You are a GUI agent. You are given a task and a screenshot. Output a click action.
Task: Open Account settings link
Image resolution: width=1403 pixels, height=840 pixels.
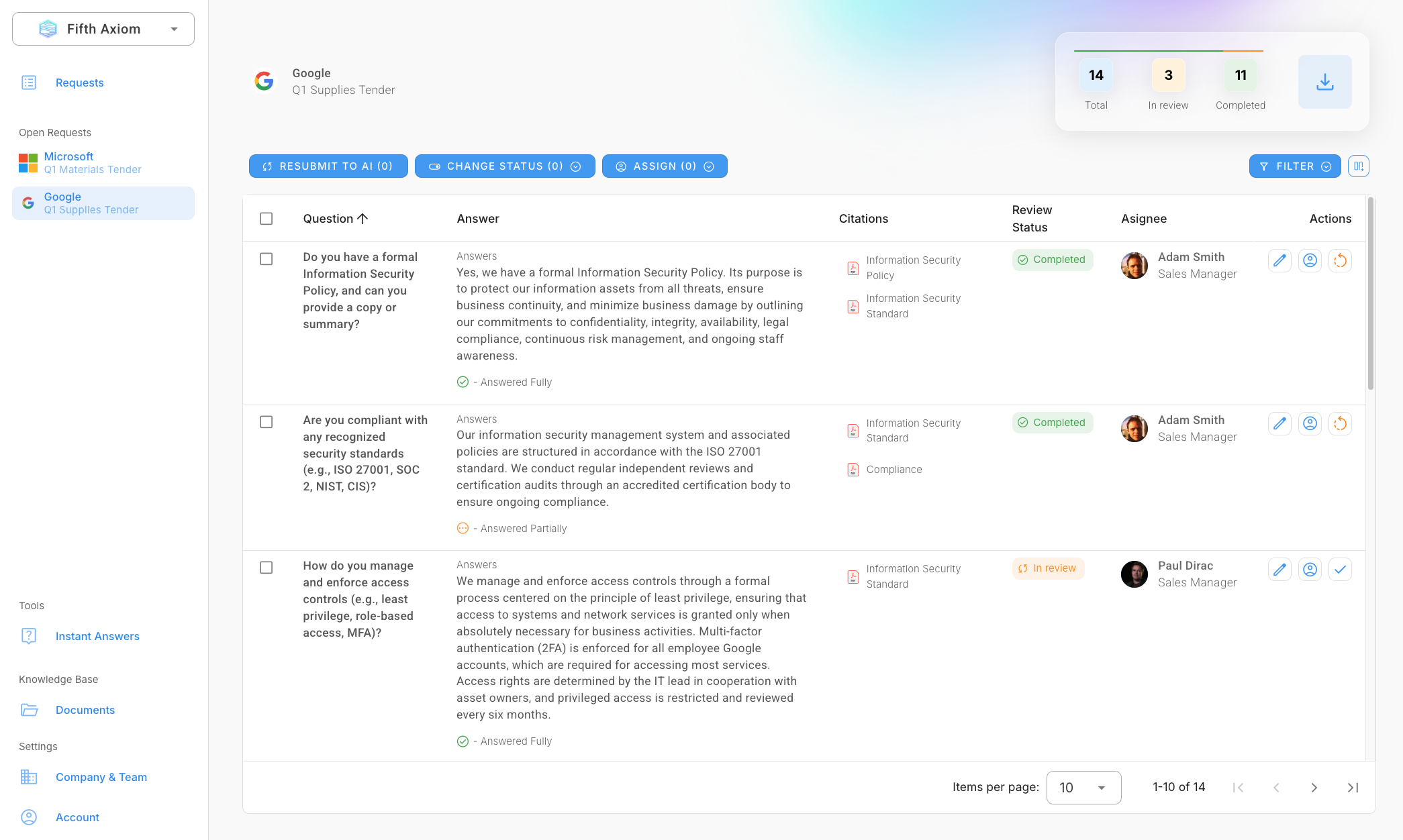[x=77, y=817]
